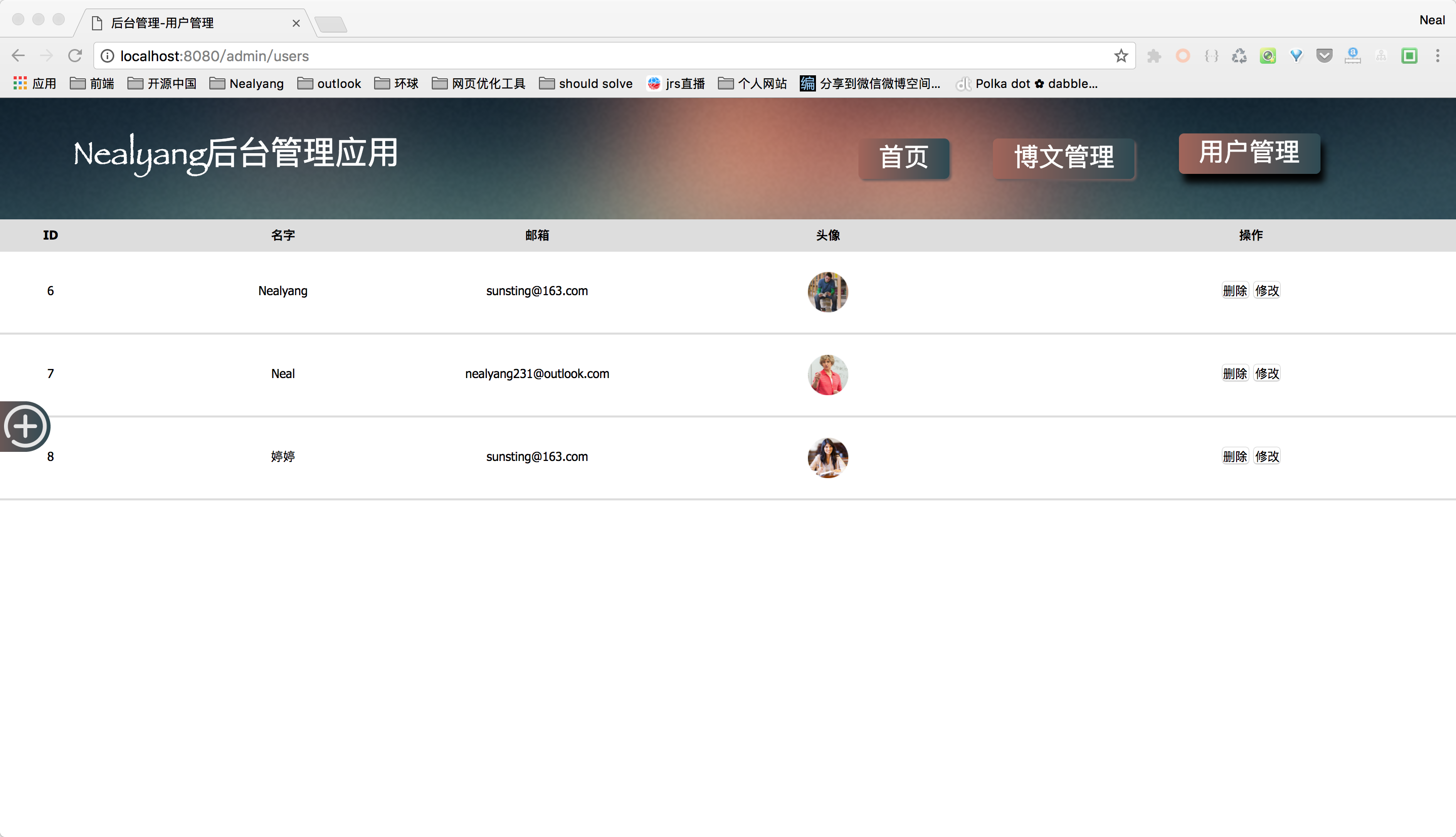1456x837 pixels.
Task: Click the circular plus add-user icon
Action: pos(25,427)
